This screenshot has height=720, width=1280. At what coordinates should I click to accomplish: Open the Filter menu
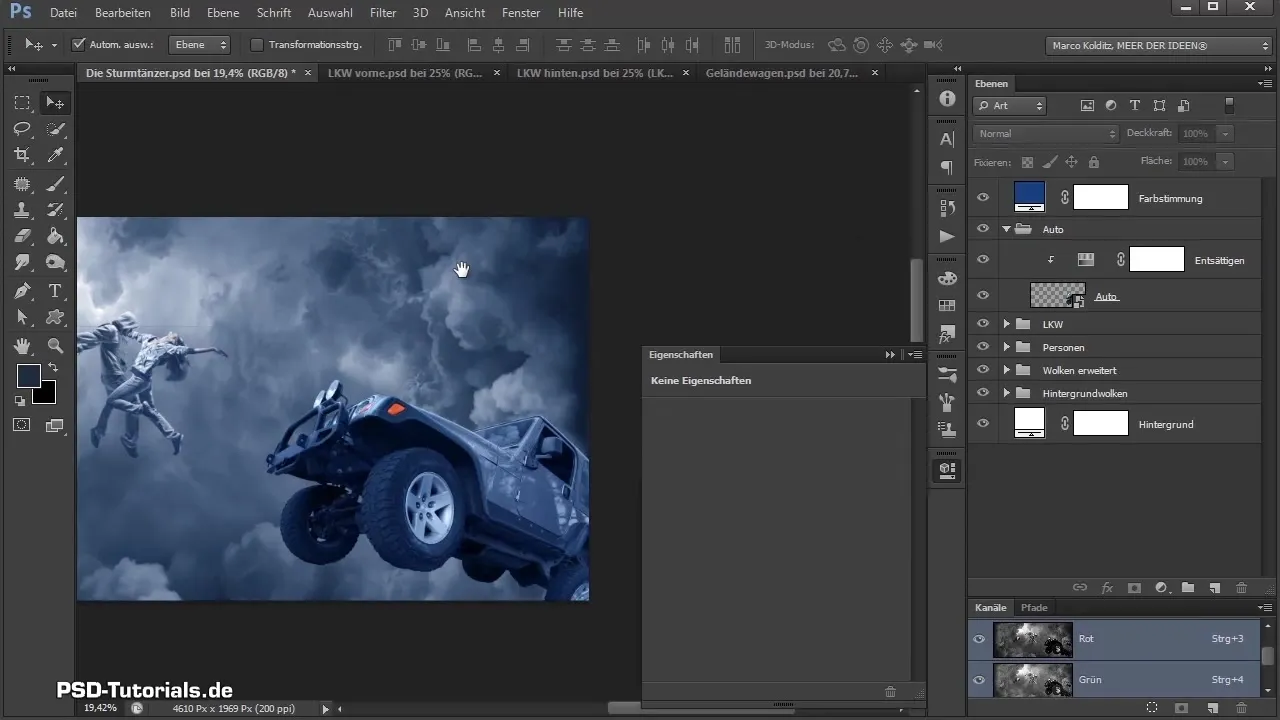[383, 13]
